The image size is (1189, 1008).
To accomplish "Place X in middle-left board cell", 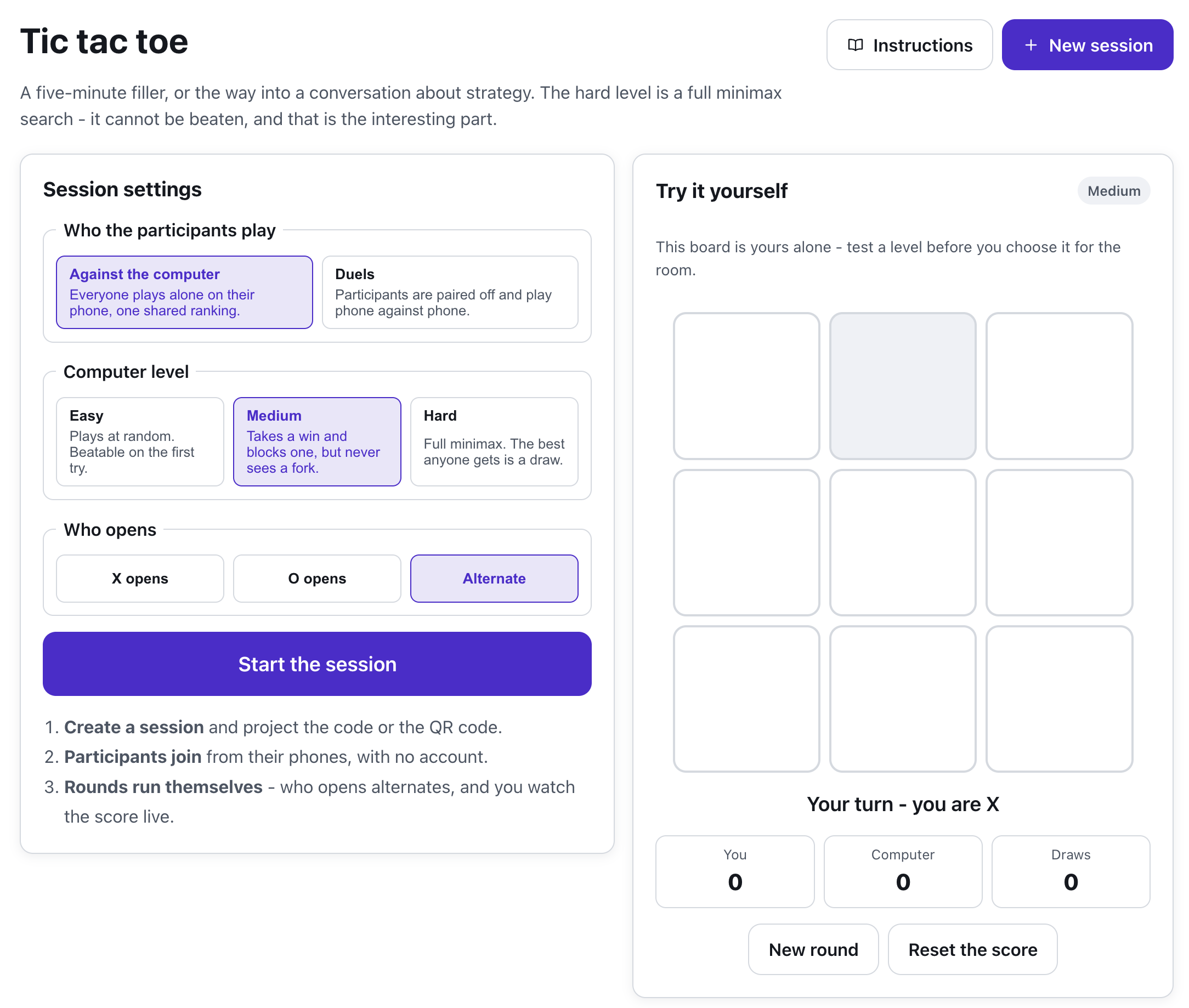I will [x=746, y=542].
